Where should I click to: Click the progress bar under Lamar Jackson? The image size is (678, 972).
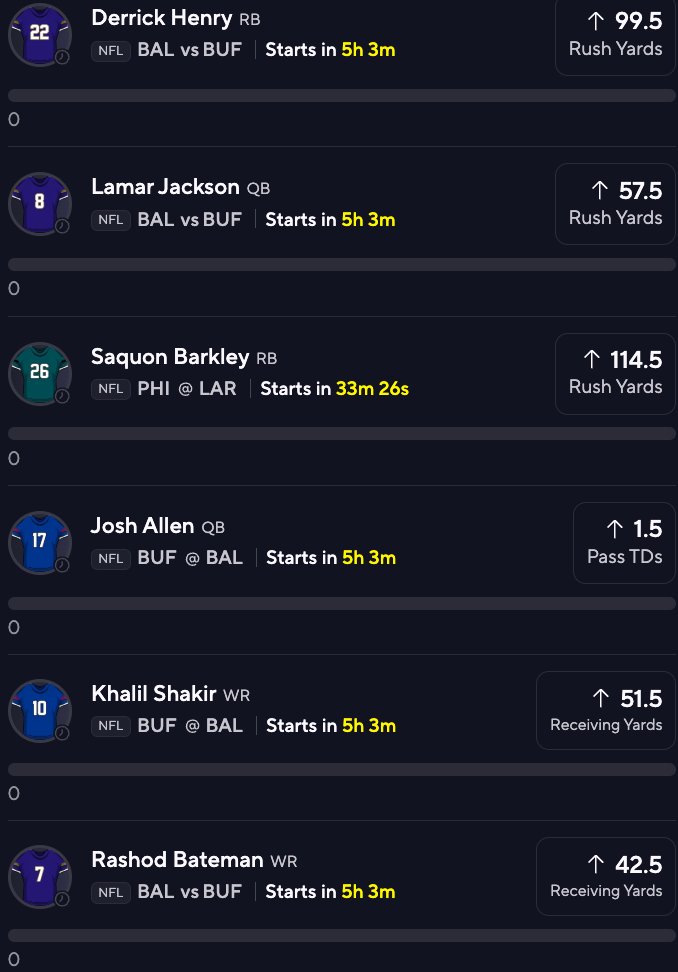[x=341, y=265]
